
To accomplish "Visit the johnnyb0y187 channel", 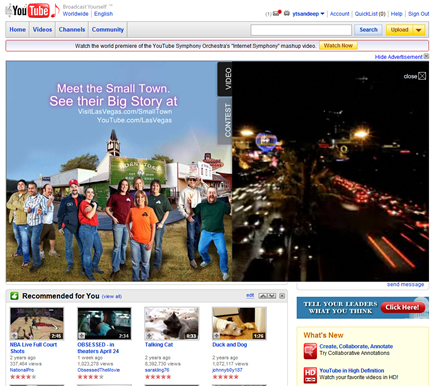I will click(x=227, y=370).
